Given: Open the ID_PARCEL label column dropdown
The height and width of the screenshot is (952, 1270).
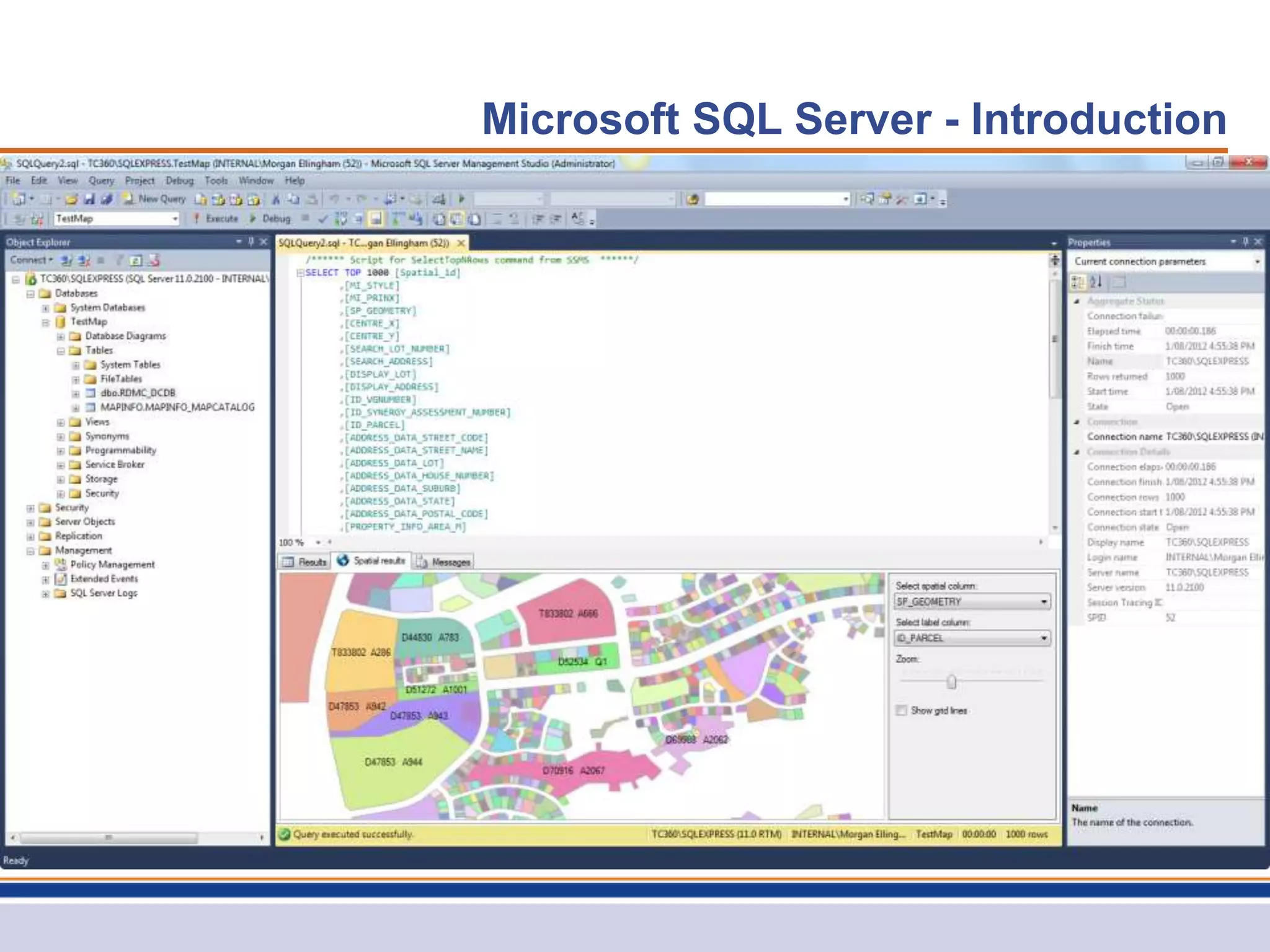Looking at the screenshot, I should (1044, 638).
